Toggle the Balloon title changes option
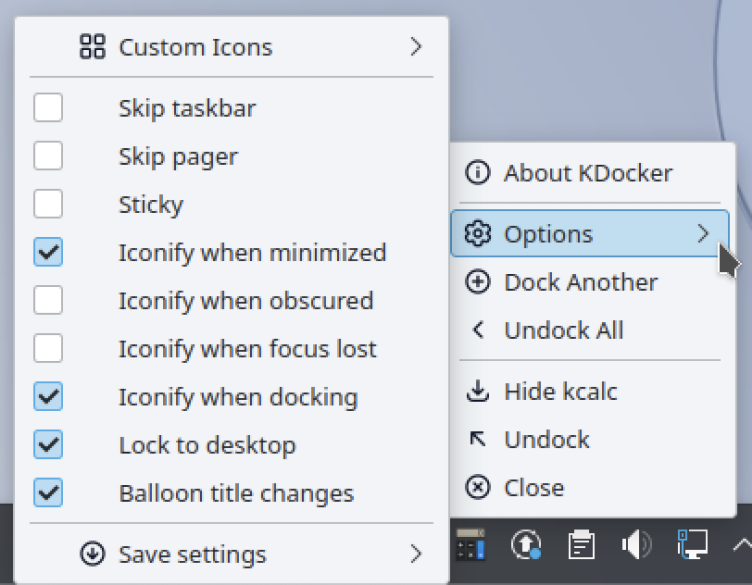 (48, 492)
